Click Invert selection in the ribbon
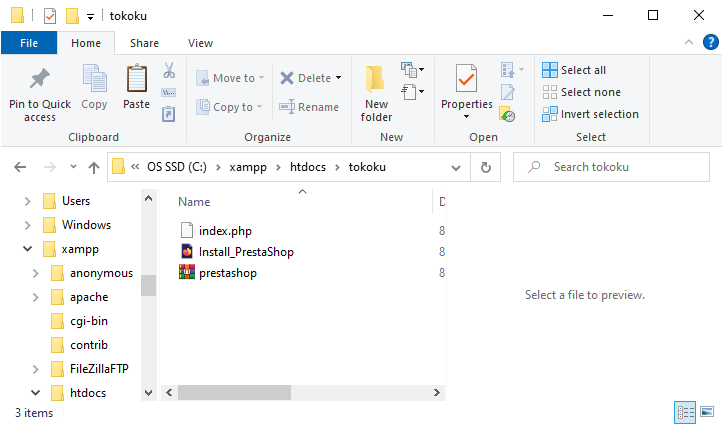The image size is (723, 425). tap(590, 114)
